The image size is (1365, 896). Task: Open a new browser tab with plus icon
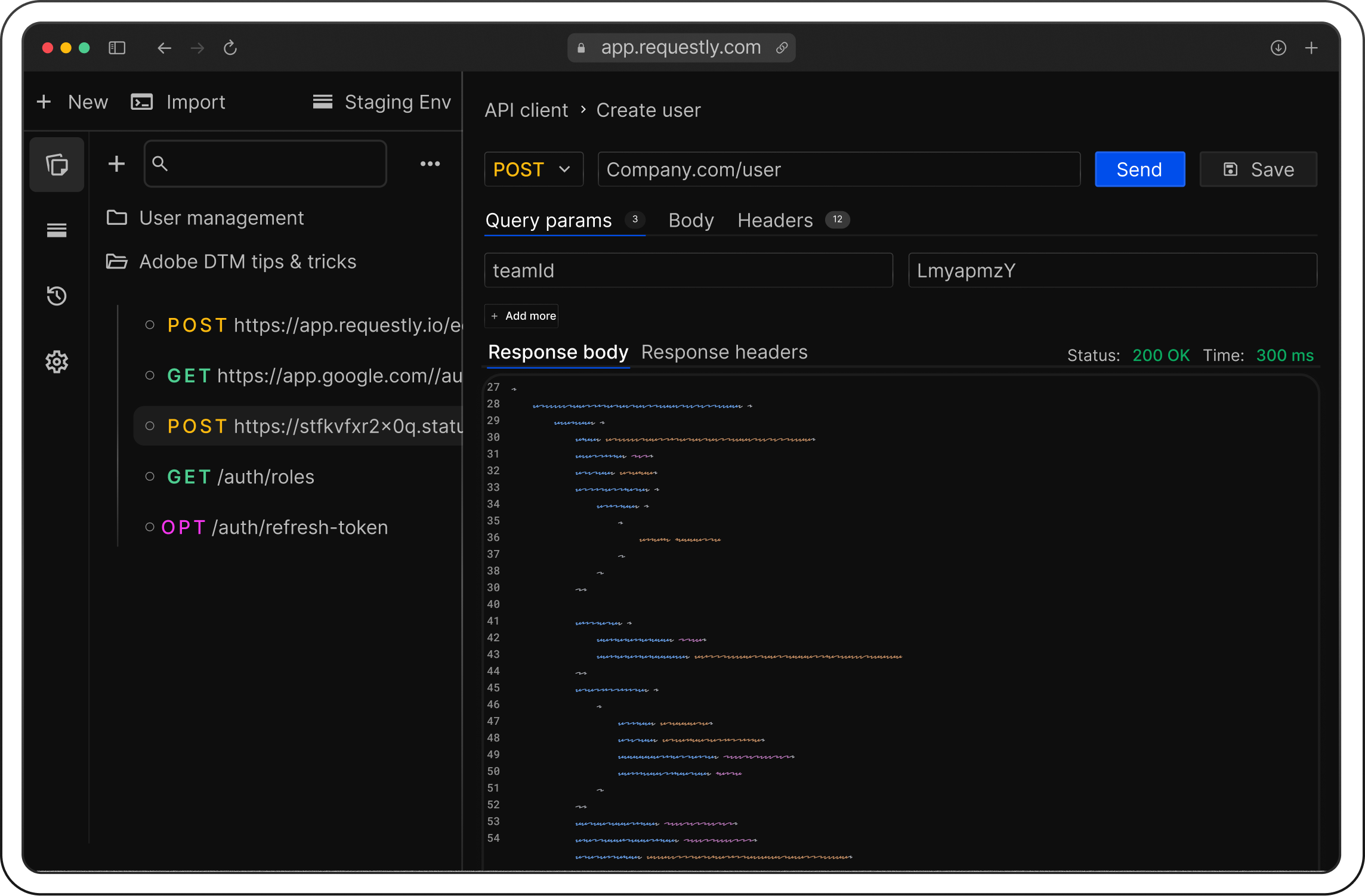tap(1311, 48)
